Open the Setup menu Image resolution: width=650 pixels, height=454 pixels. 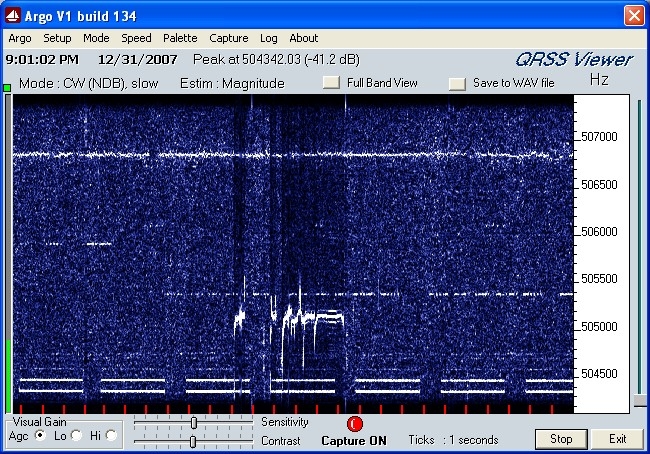pyautogui.click(x=57, y=38)
